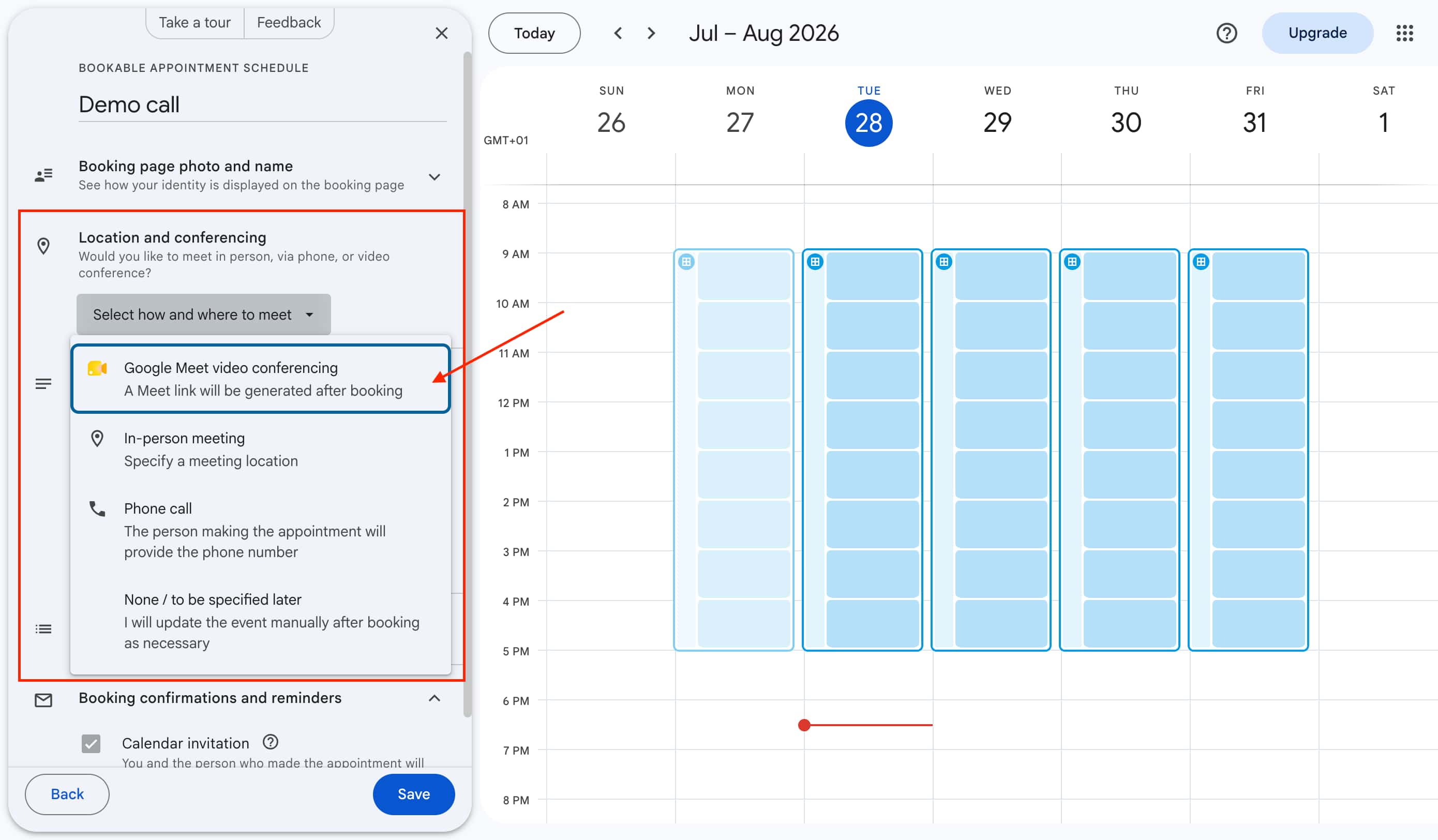Open the calendar Help menu icon
Screen dimensions: 1438x840
pos(1226,33)
